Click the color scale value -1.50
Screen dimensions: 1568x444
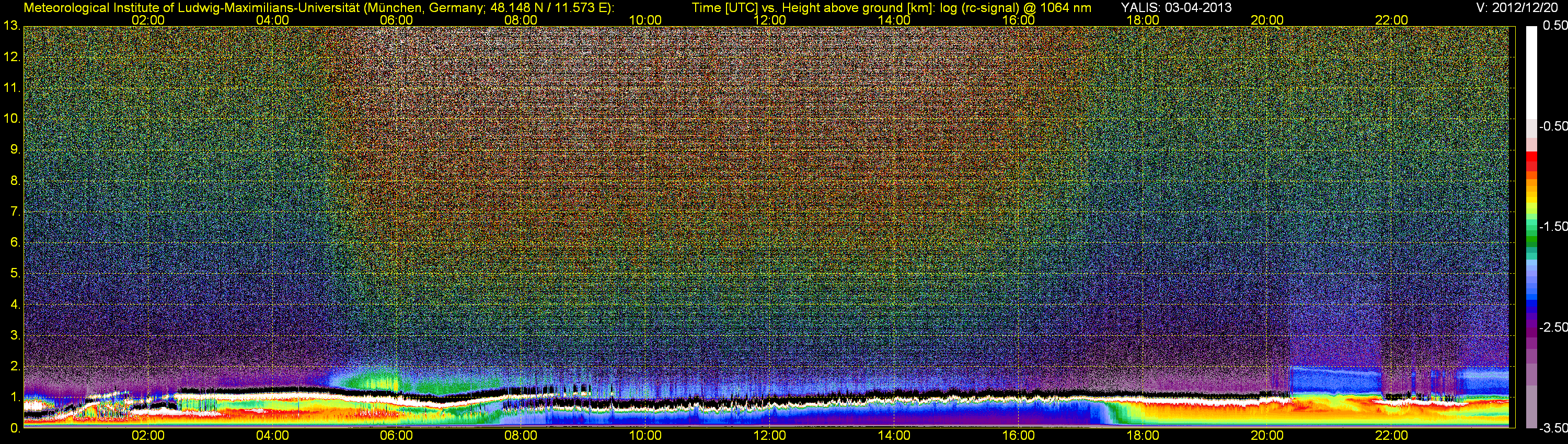pos(1552,226)
